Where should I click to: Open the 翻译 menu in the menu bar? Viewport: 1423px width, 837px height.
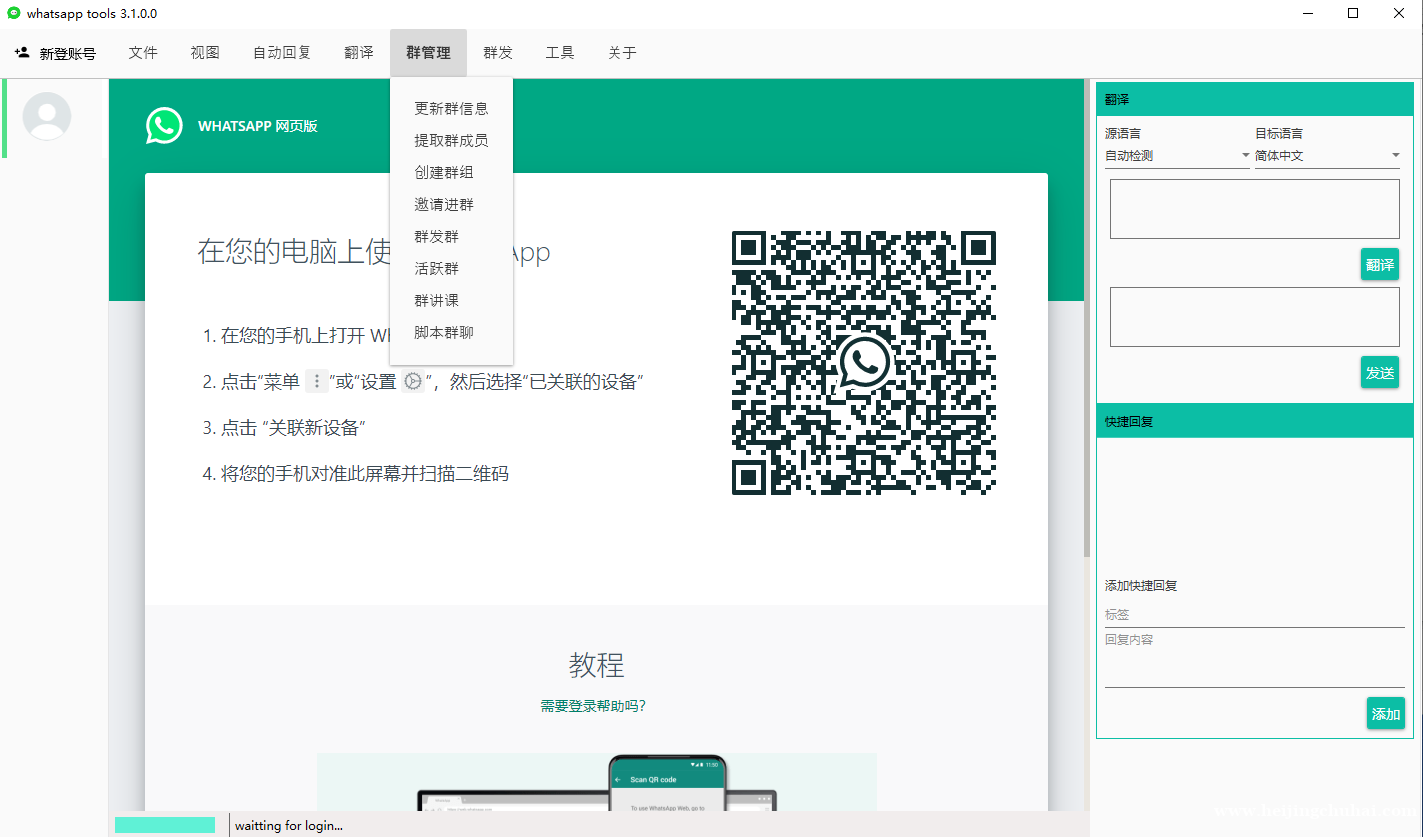pyautogui.click(x=359, y=53)
